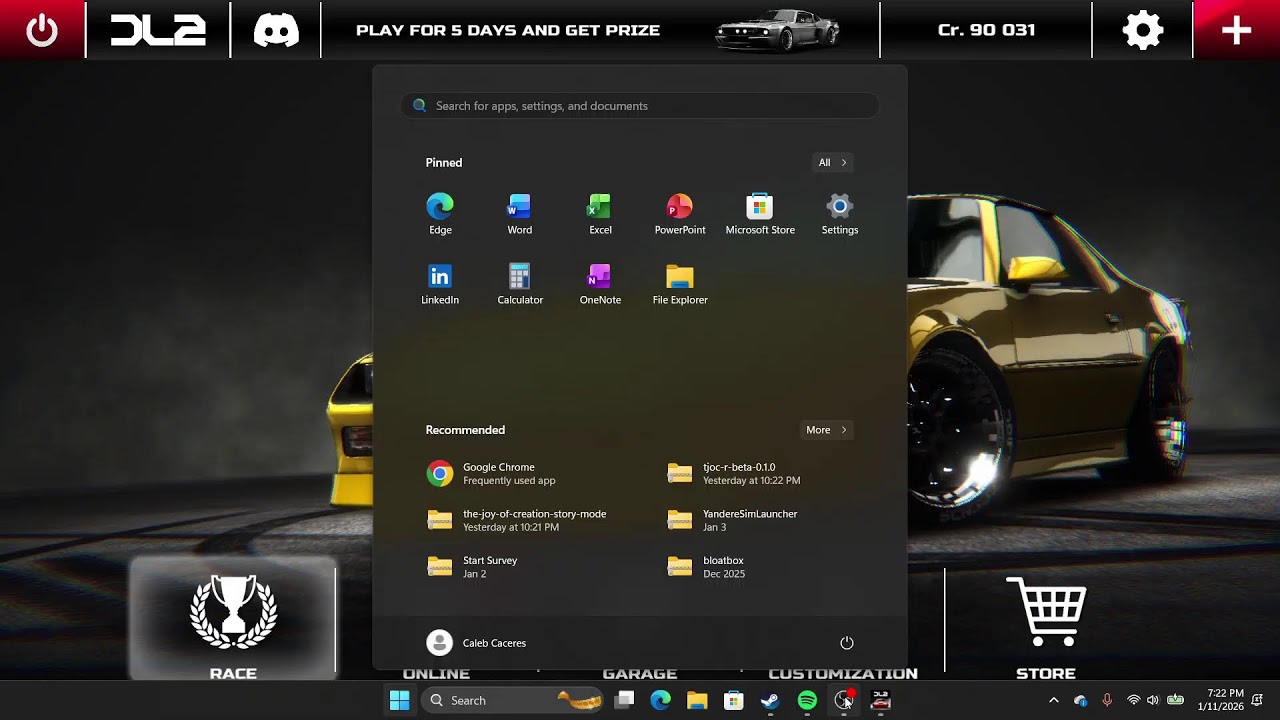Open the Wi-Fi network tray icon
This screenshot has height=720, width=1280.
click(1134, 700)
